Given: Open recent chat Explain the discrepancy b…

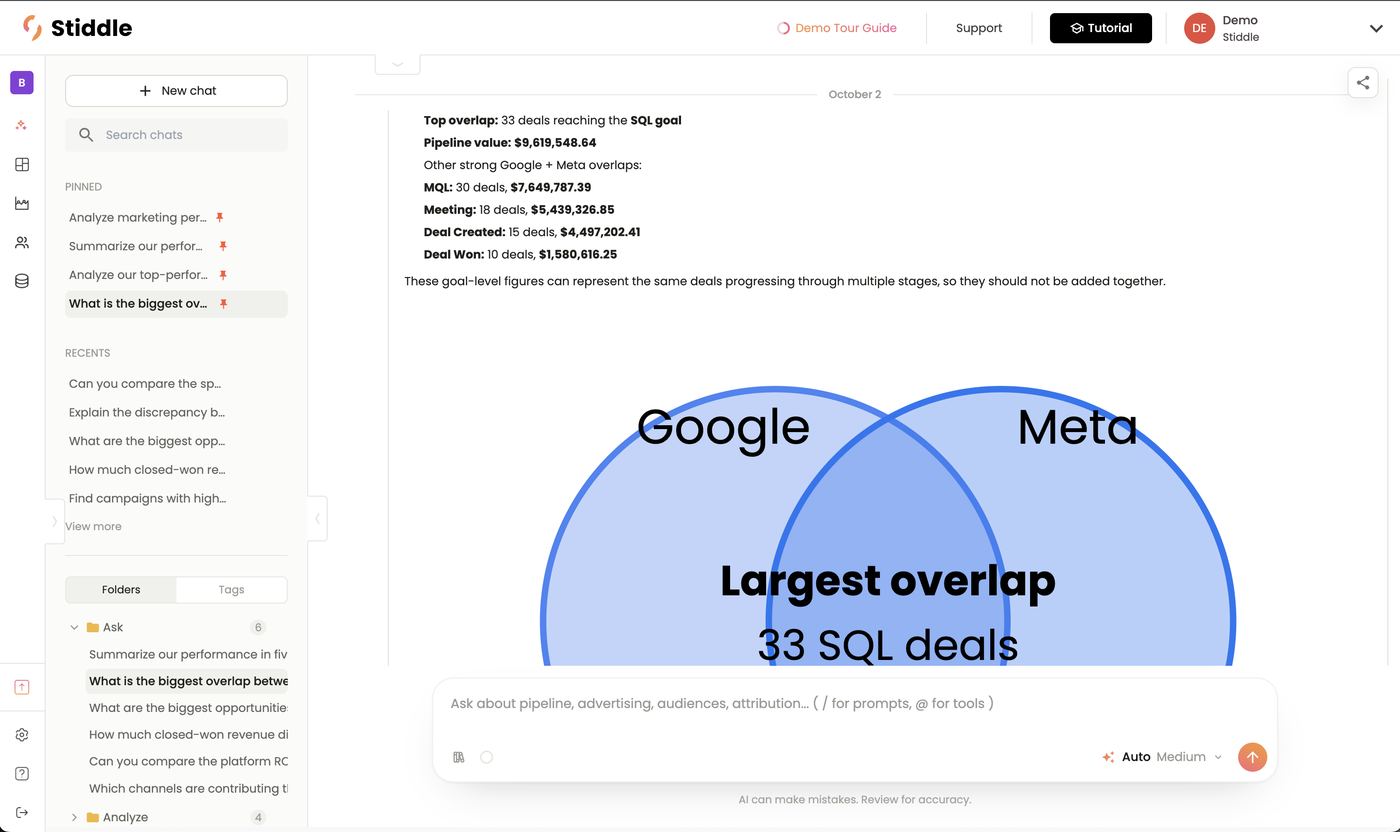Looking at the screenshot, I should click(147, 412).
